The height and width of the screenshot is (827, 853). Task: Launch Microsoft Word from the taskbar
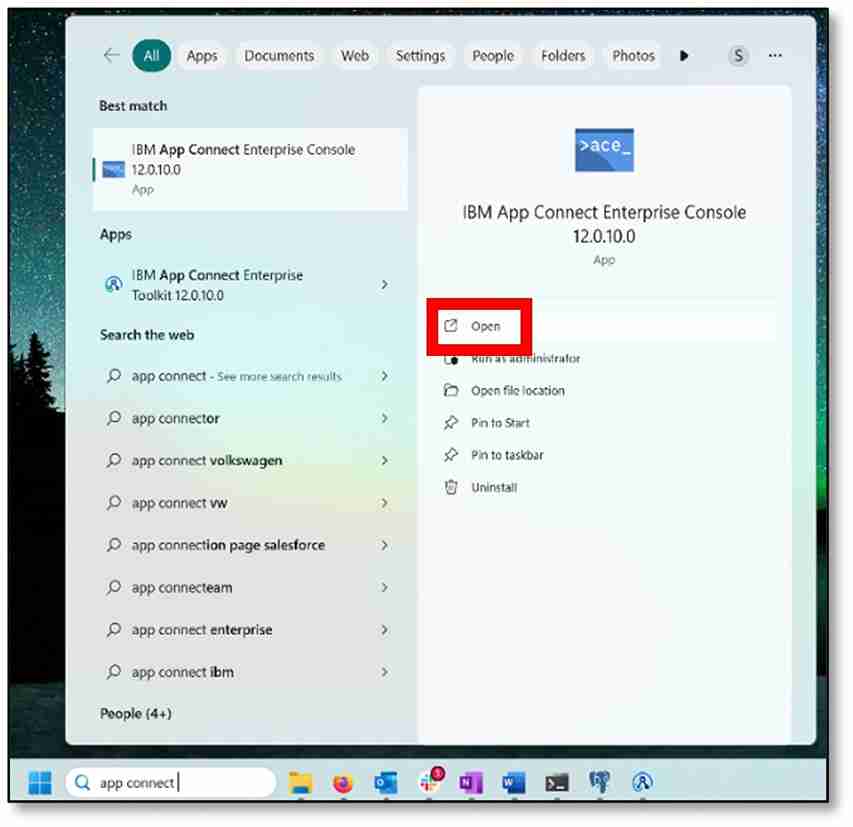click(x=513, y=782)
